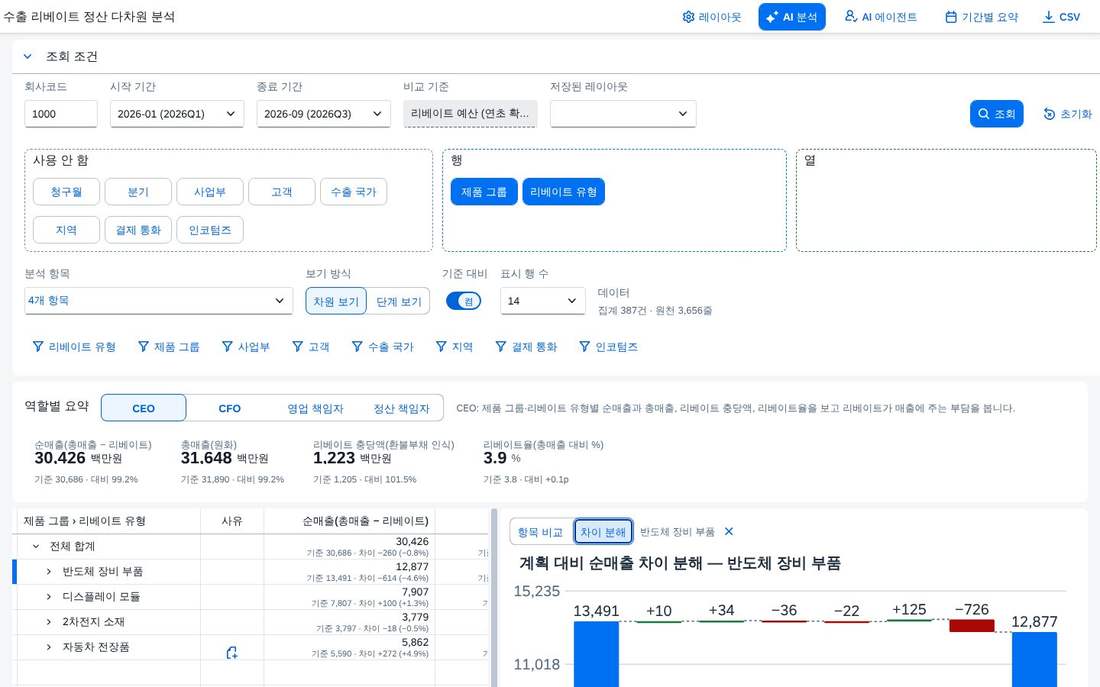The height and width of the screenshot is (687, 1100).
Task: Reset filters with 초기화
Action: (1068, 114)
